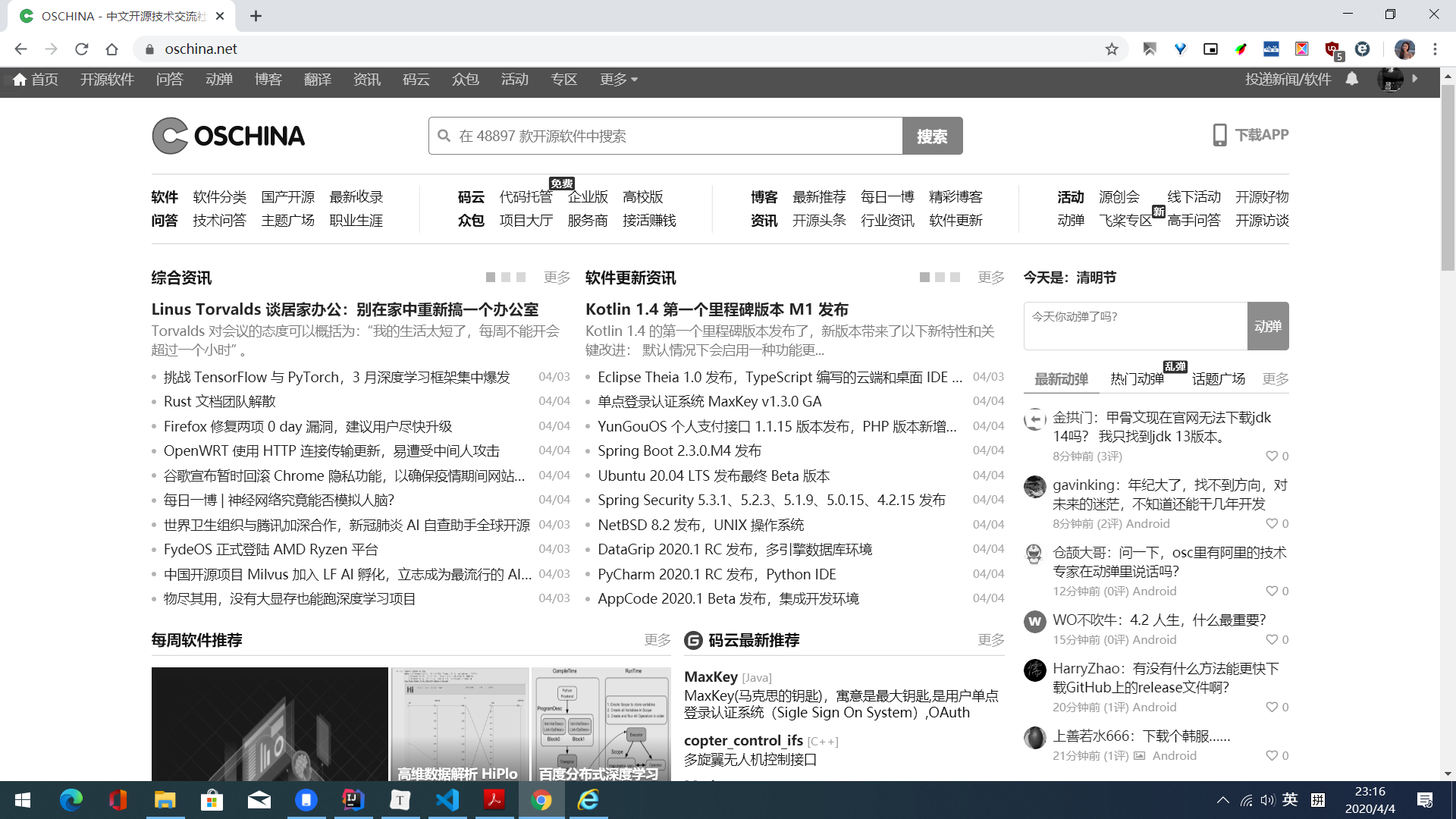Screen dimensions: 1456x819
Task: Expand hidden icons in the system tray
Action: point(1222,800)
